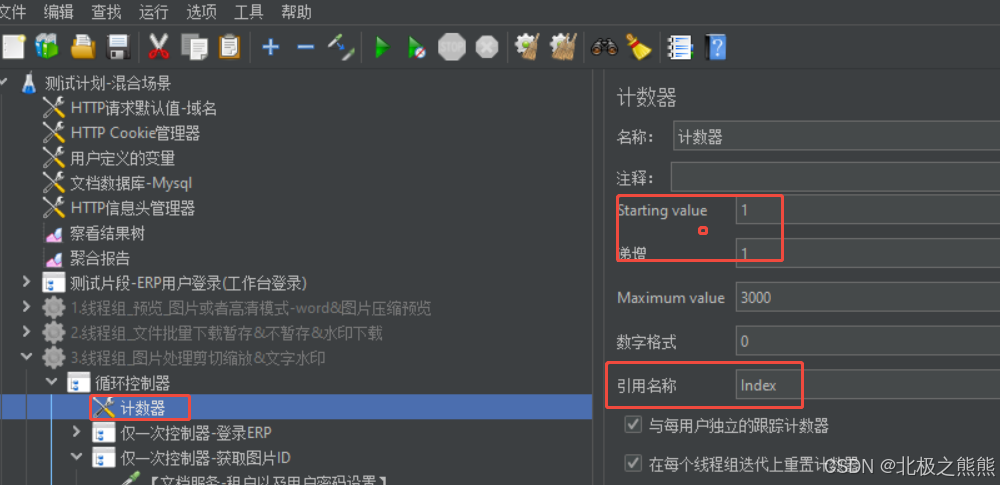Image resolution: width=1000 pixels, height=485 pixels.
Task: Click the broom Clear All icon
Action: 638,47
